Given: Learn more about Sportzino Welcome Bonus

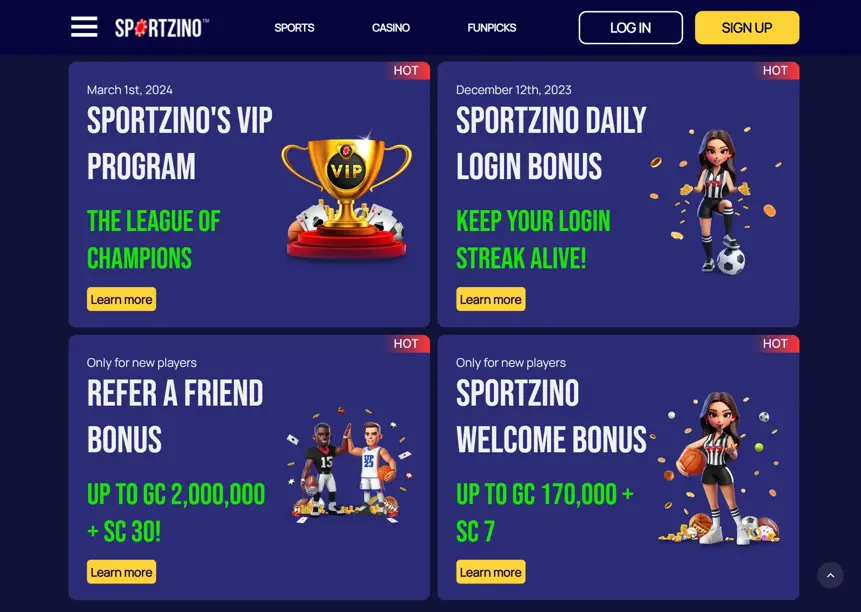Looking at the screenshot, I should coord(490,572).
